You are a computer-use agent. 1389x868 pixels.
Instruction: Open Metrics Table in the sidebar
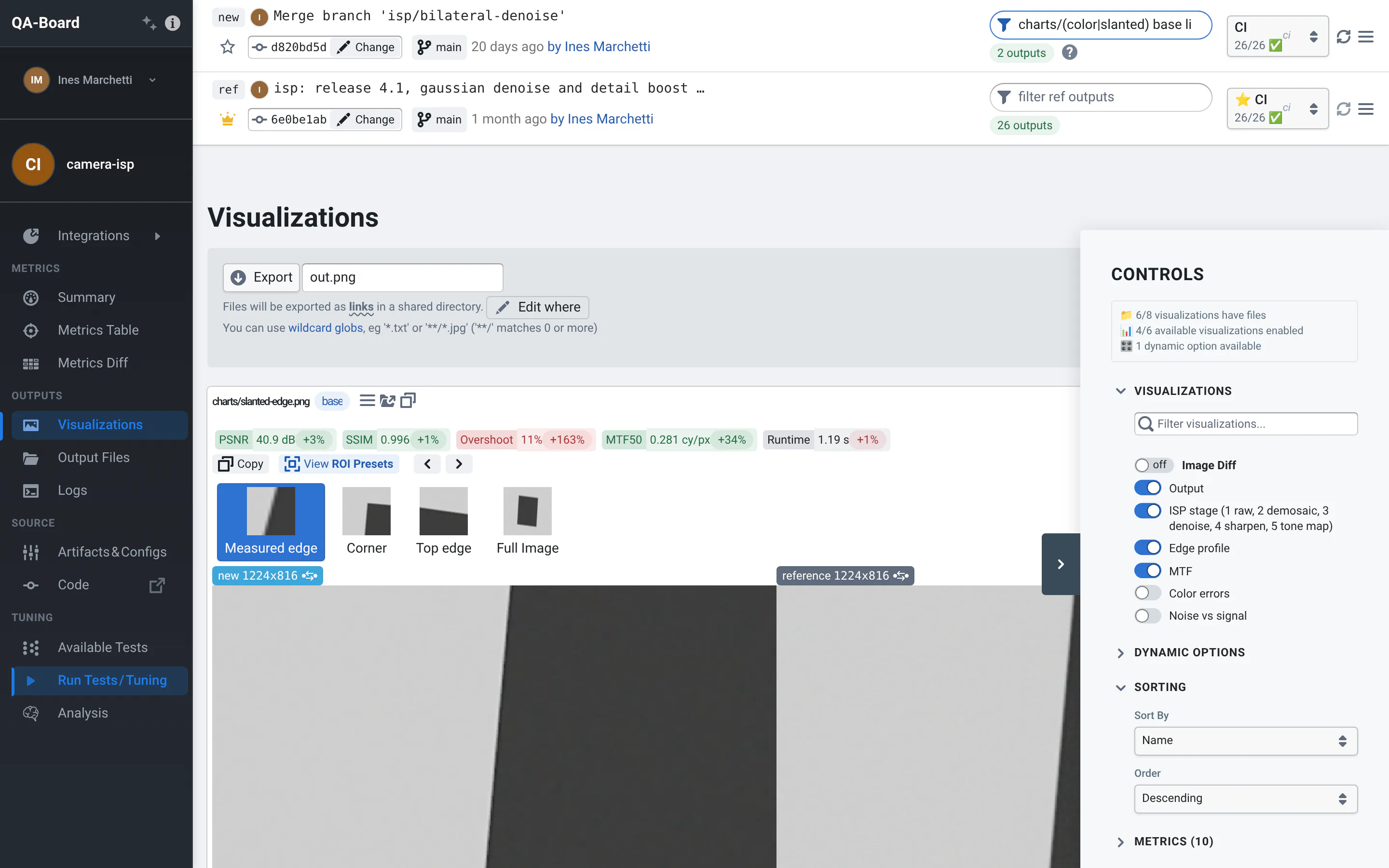pyautogui.click(x=100, y=330)
